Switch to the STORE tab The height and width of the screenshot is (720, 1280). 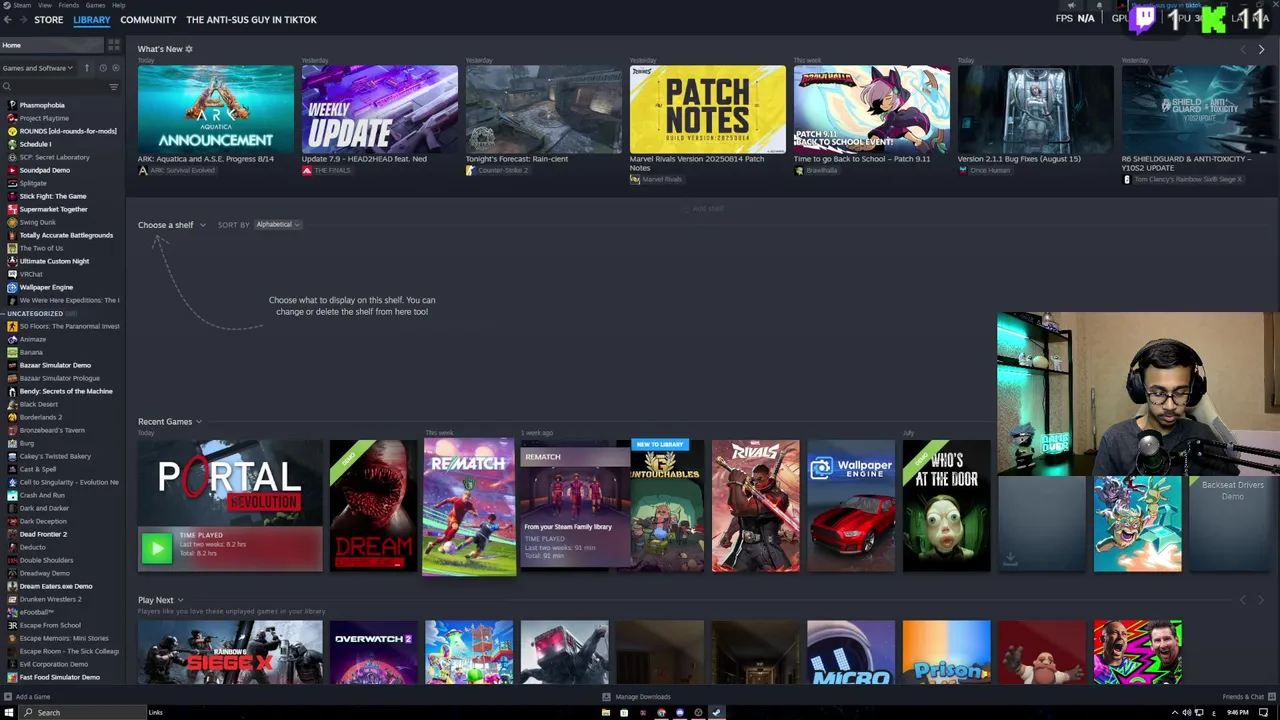[48, 19]
